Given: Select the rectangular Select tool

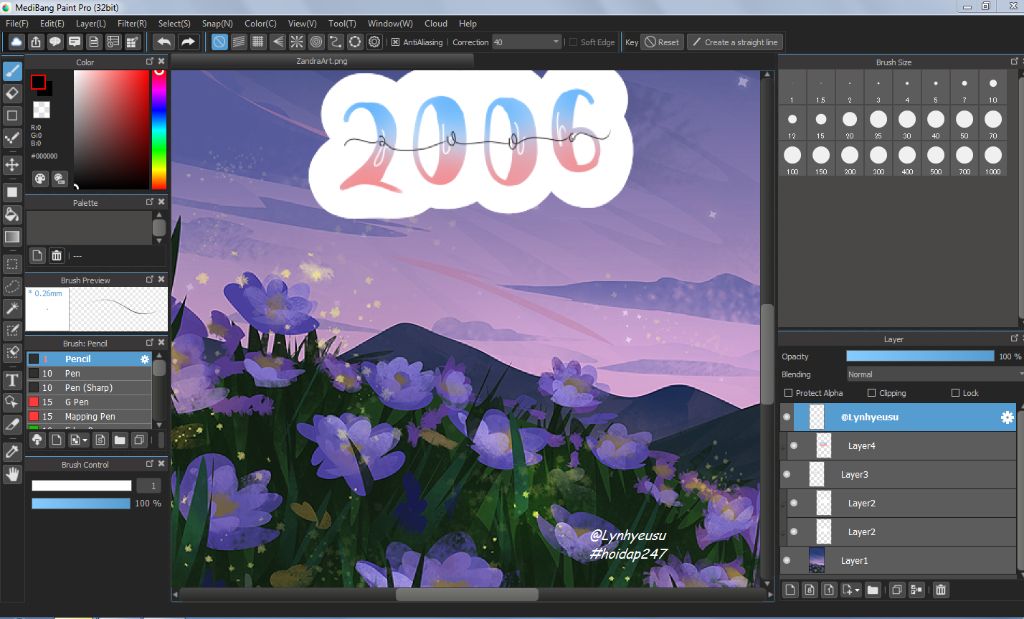Looking at the screenshot, I should pyautogui.click(x=12, y=264).
